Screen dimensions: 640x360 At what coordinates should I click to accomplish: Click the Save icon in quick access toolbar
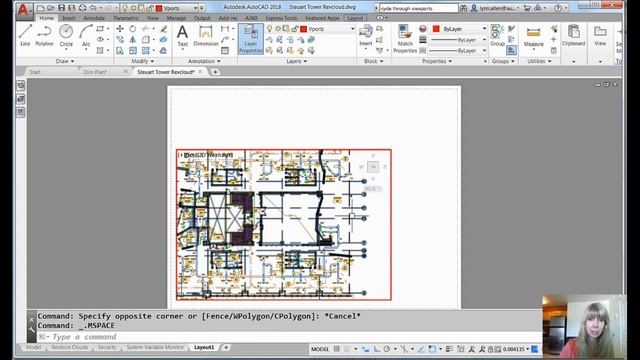coord(61,8)
